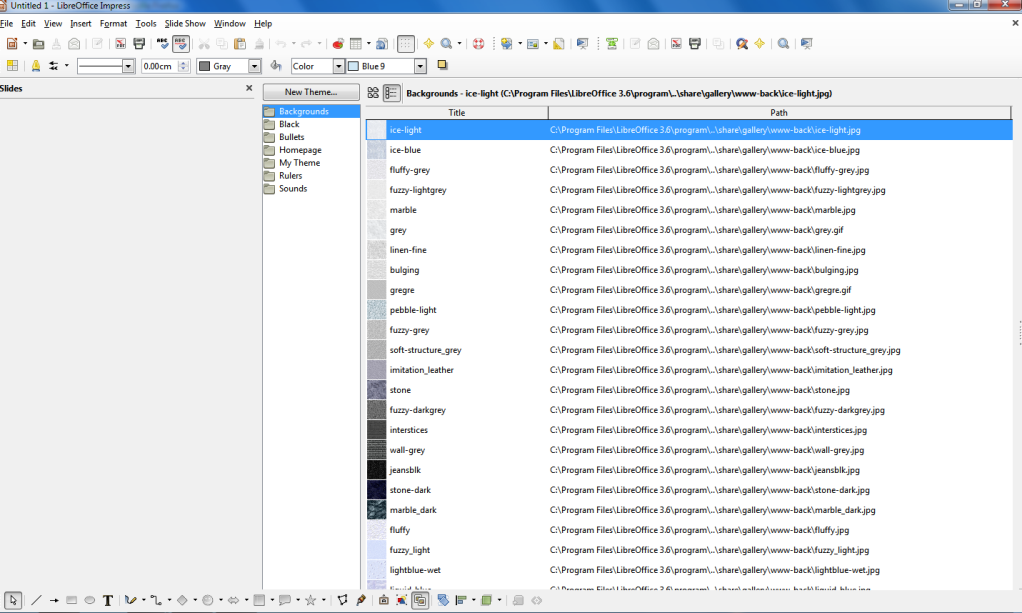Open the File menu

click(7, 23)
